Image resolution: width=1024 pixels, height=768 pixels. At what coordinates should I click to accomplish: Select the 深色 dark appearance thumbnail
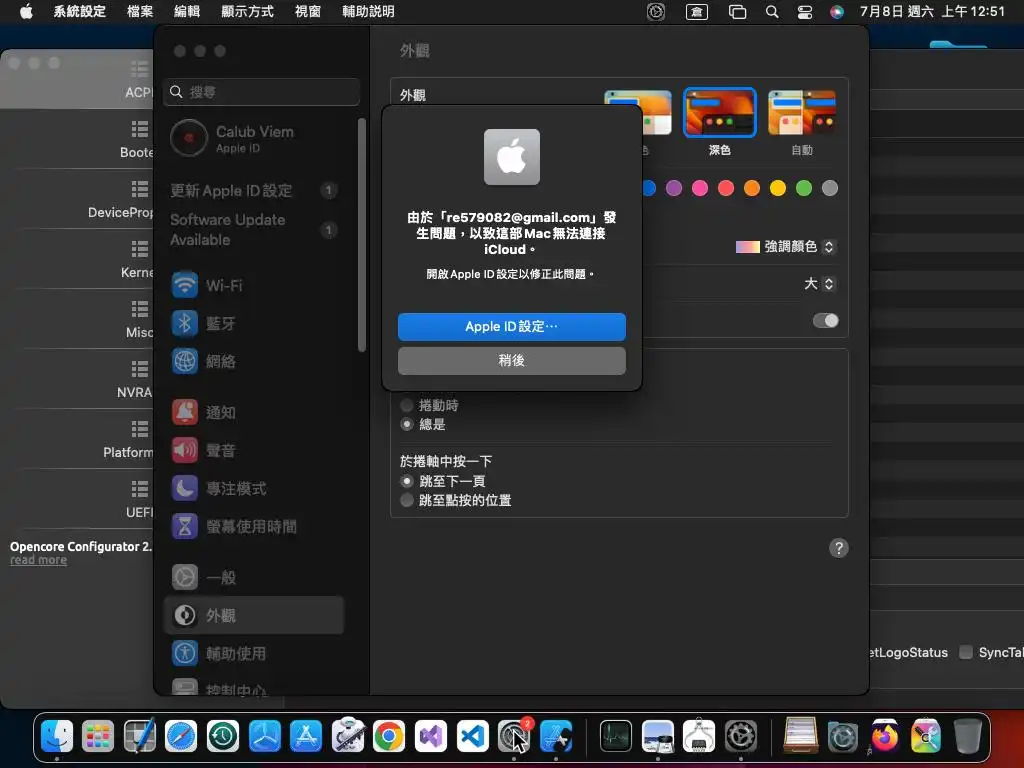coord(720,113)
